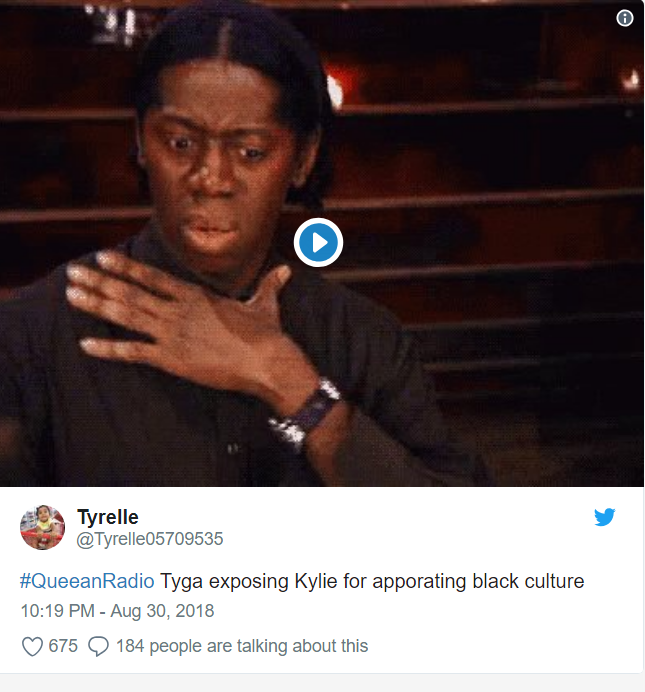Click the Aug 30, 2018 date text
The height and width of the screenshot is (692, 645).
(162, 611)
